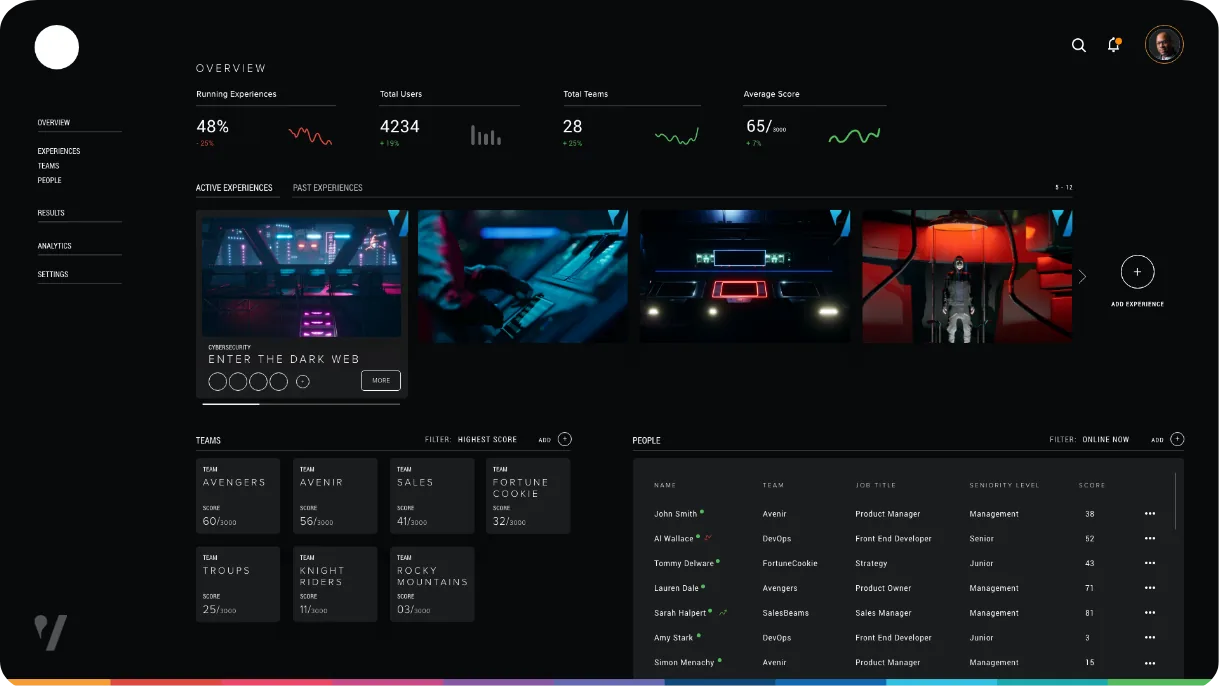Viewport: 1219px width, 692px height.
Task: Click first participant circle on Dark Web card
Action: [x=218, y=381]
